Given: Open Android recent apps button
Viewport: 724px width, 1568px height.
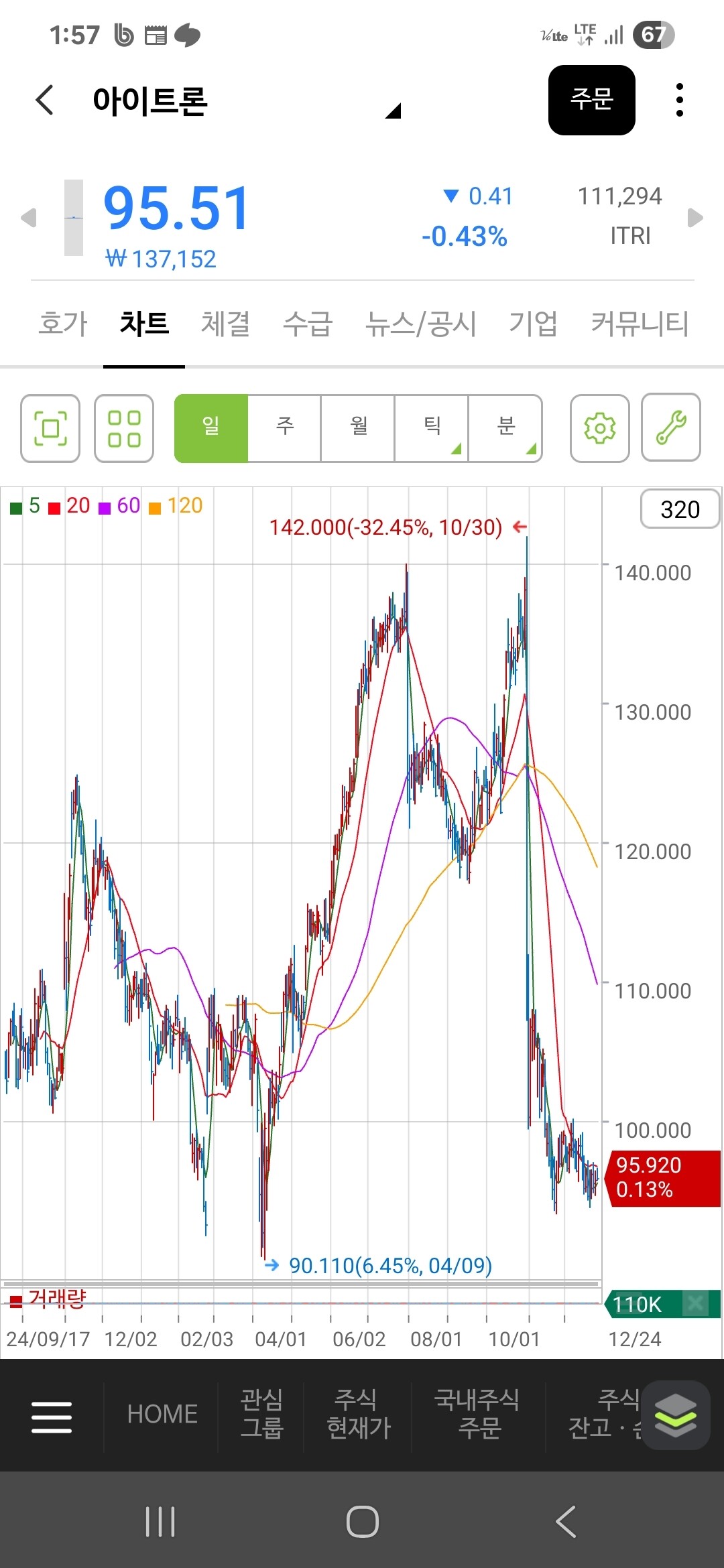Looking at the screenshot, I should tap(160, 1522).
